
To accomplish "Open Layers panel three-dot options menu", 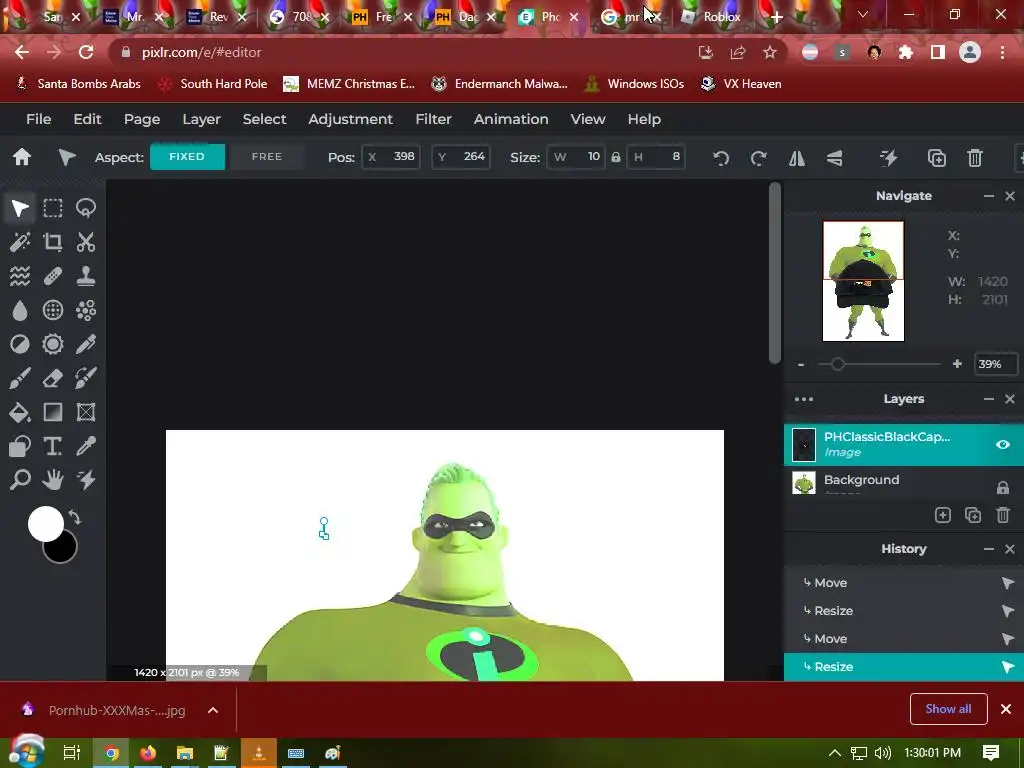I will coord(804,399).
